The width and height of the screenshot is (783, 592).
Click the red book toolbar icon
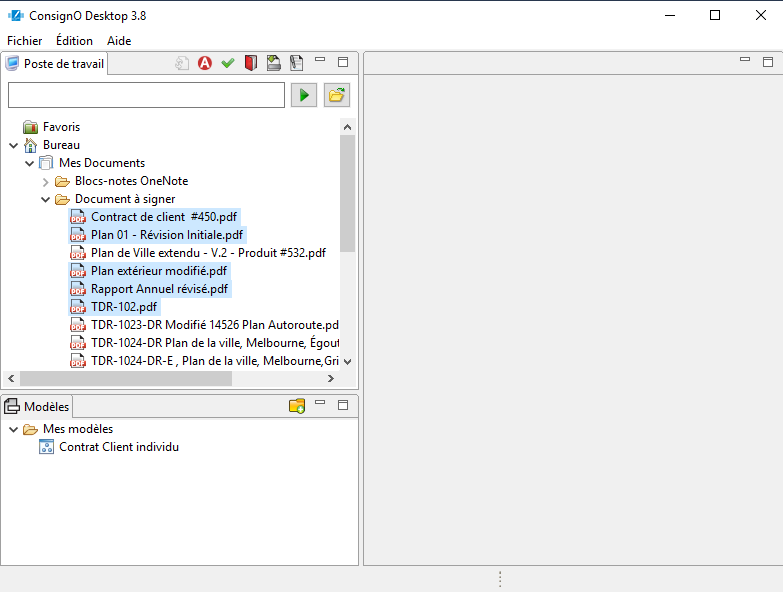pos(251,63)
